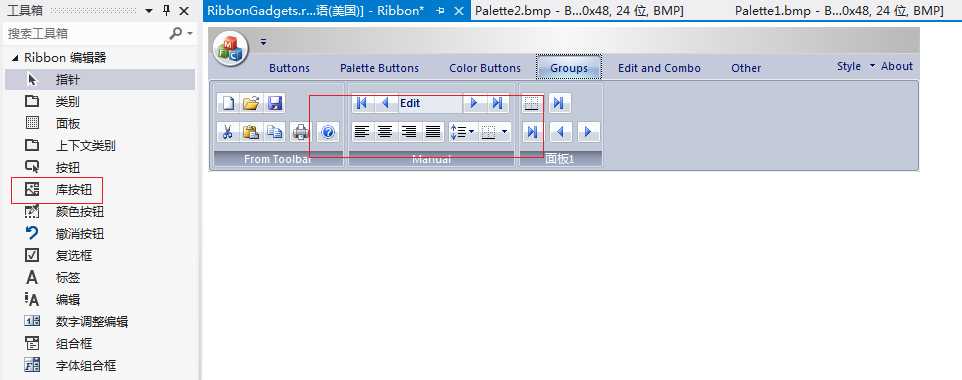Image resolution: width=962 pixels, height=380 pixels.
Task: Close the RibbonGadgets document tab
Action: coord(458,10)
